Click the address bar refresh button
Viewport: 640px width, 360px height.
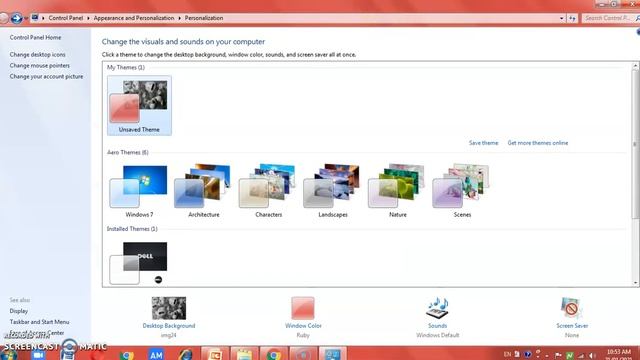pos(572,18)
